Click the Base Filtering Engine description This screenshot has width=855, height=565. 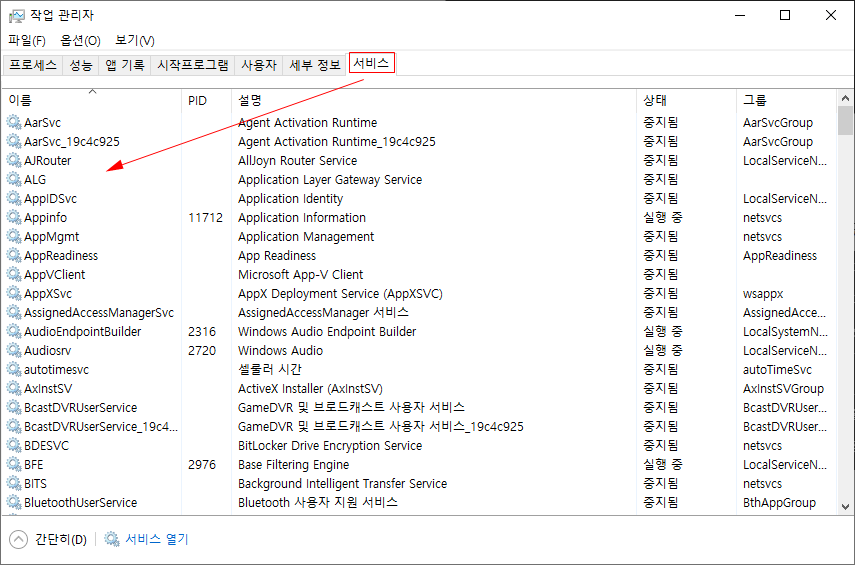tap(293, 464)
